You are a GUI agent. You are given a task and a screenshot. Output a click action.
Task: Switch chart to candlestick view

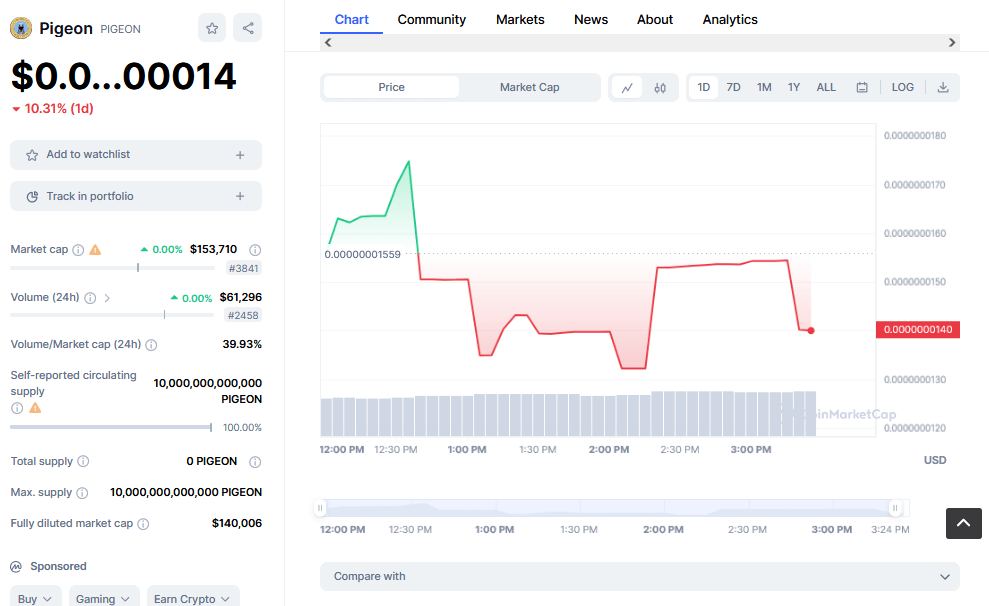pyautogui.click(x=660, y=88)
